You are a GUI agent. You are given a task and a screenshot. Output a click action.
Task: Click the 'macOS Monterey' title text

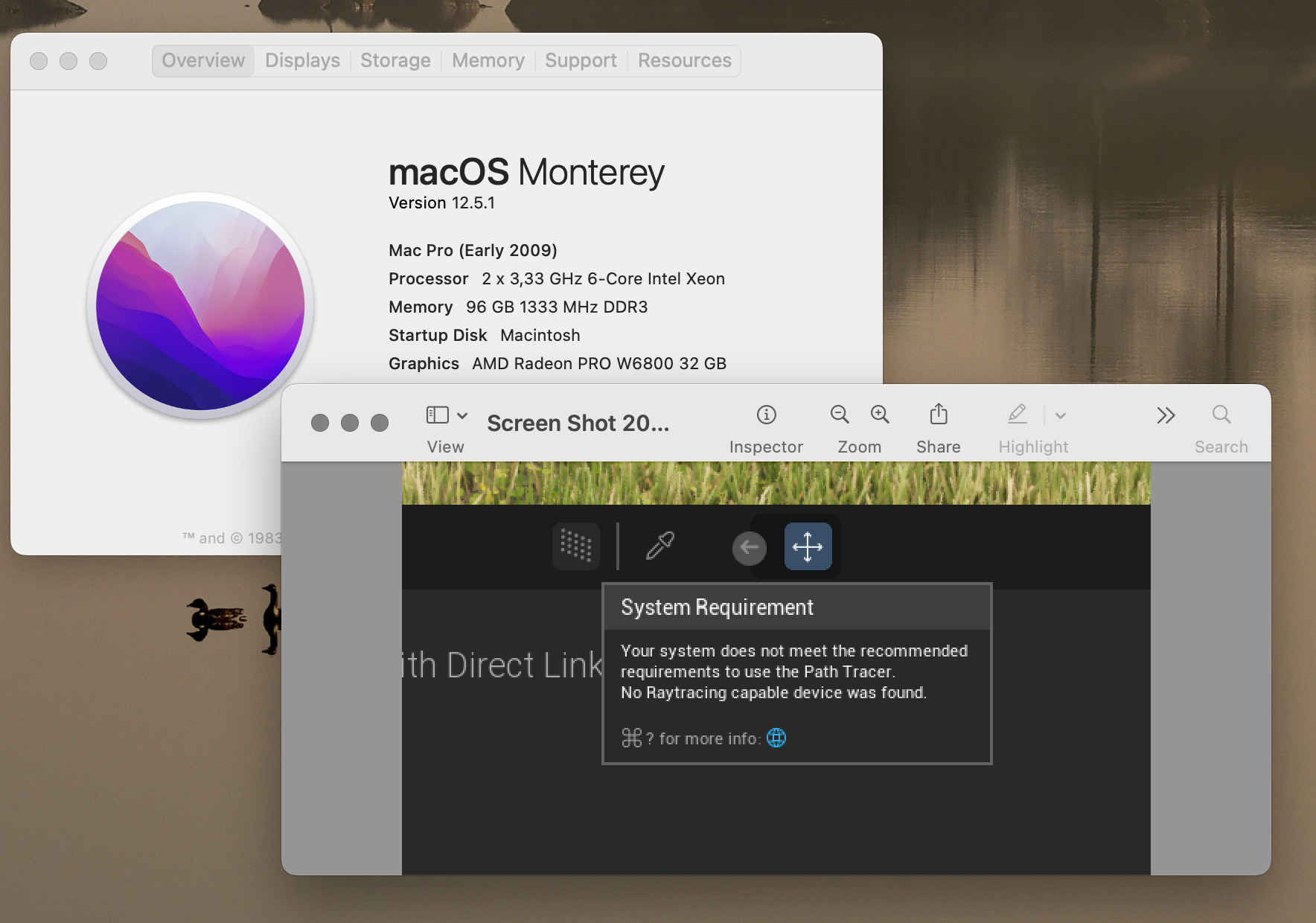click(526, 173)
